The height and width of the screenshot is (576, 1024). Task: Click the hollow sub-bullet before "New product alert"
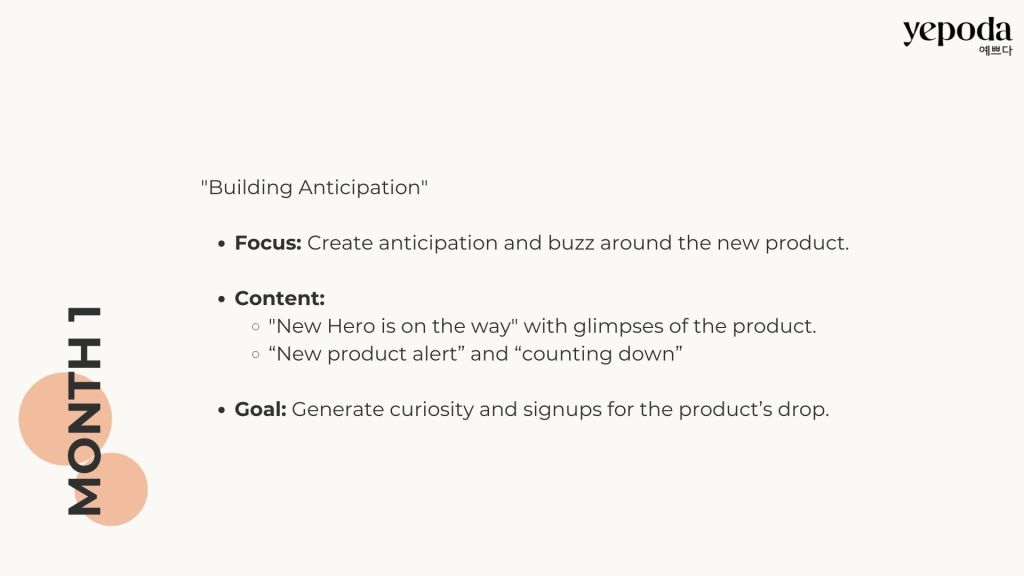tap(256, 355)
